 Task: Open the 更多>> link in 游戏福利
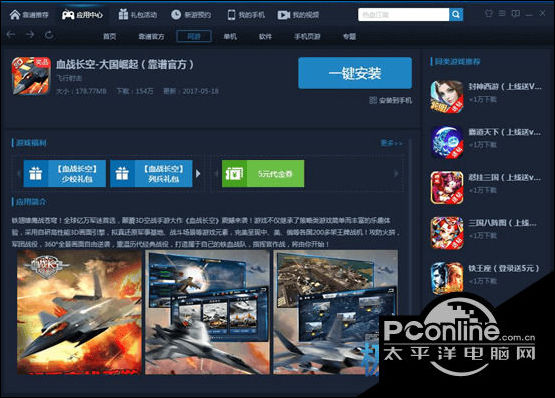(x=391, y=143)
